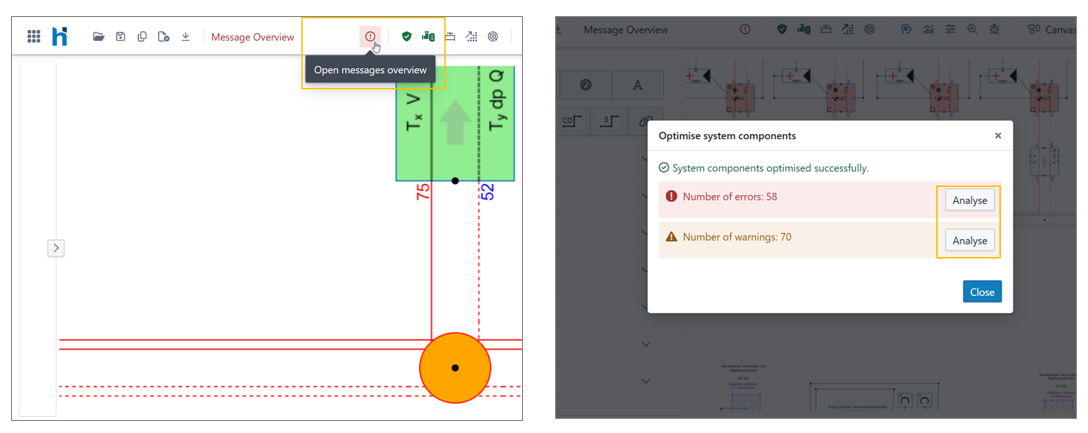
Task: Analyse the 58 errors
Action: pyautogui.click(x=969, y=200)
